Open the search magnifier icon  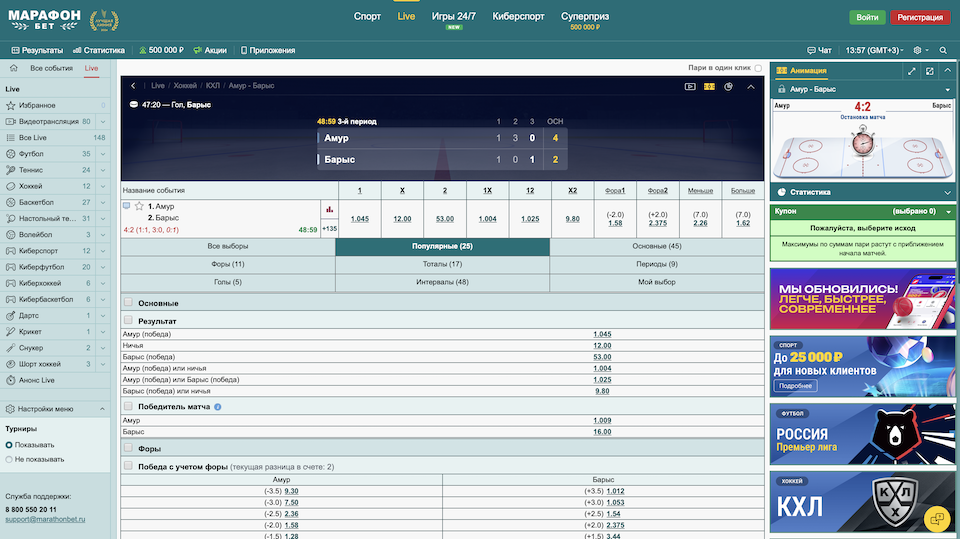click(943, 50)
